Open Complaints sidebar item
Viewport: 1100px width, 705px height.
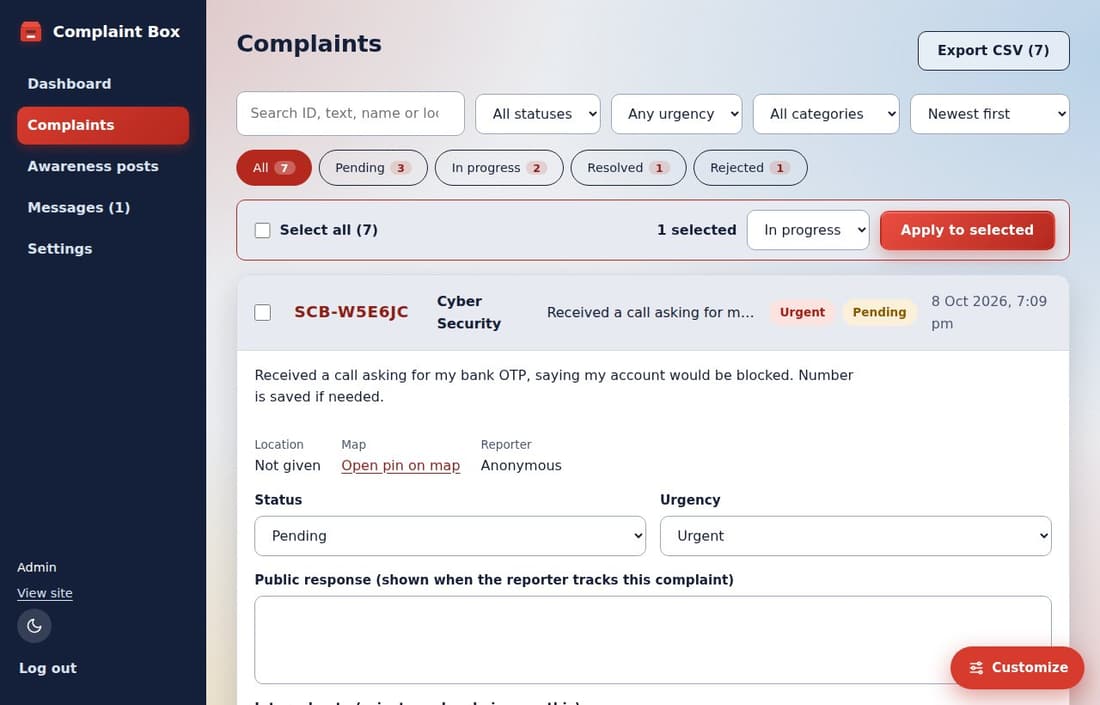pos(103,126)
